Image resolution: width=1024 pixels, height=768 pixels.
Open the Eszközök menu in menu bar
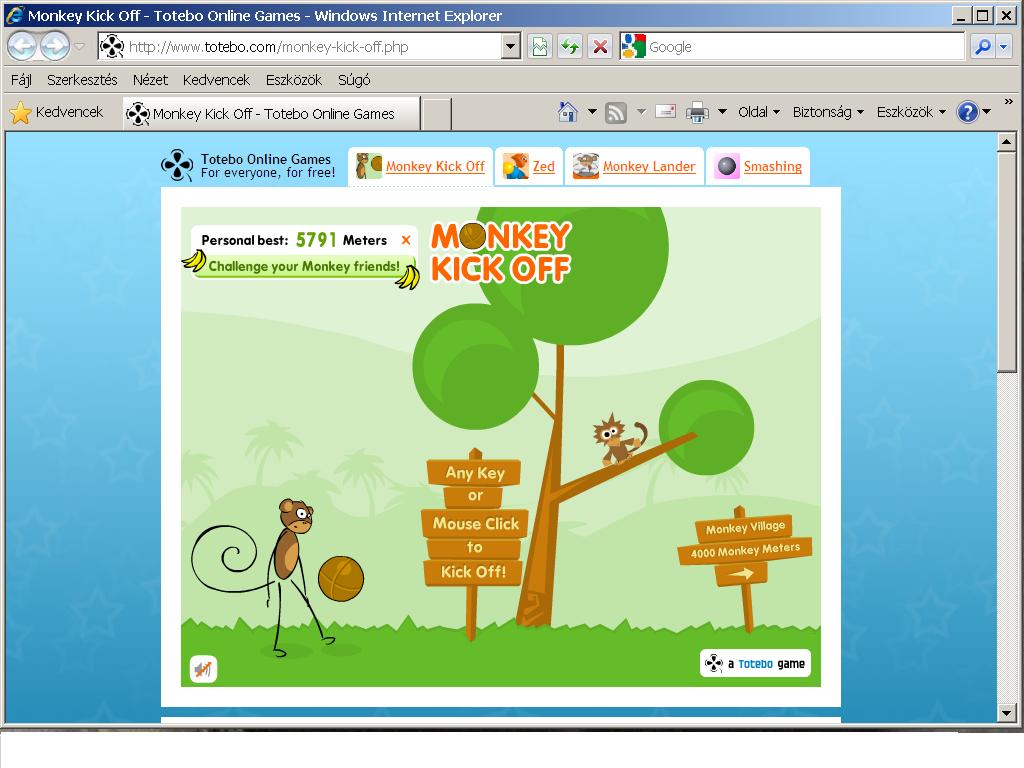pyautogui.click(x=294, y=80)
